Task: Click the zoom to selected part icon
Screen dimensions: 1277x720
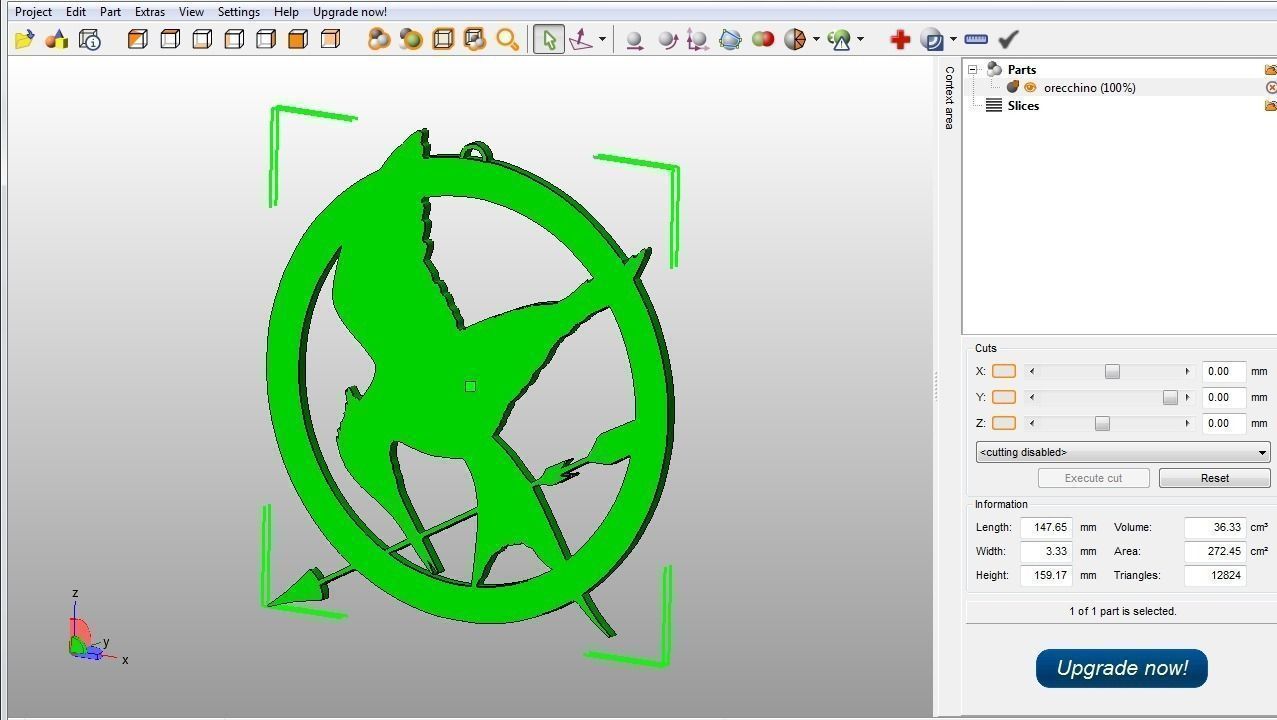Action: [x=411, y=39]
